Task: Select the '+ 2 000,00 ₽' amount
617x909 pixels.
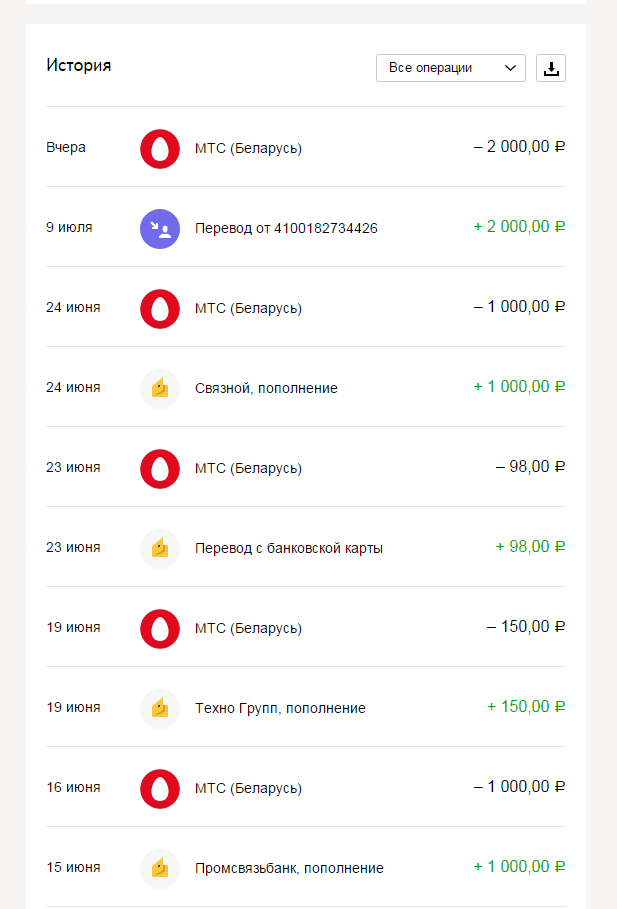Action: click(x=519, y=227)
